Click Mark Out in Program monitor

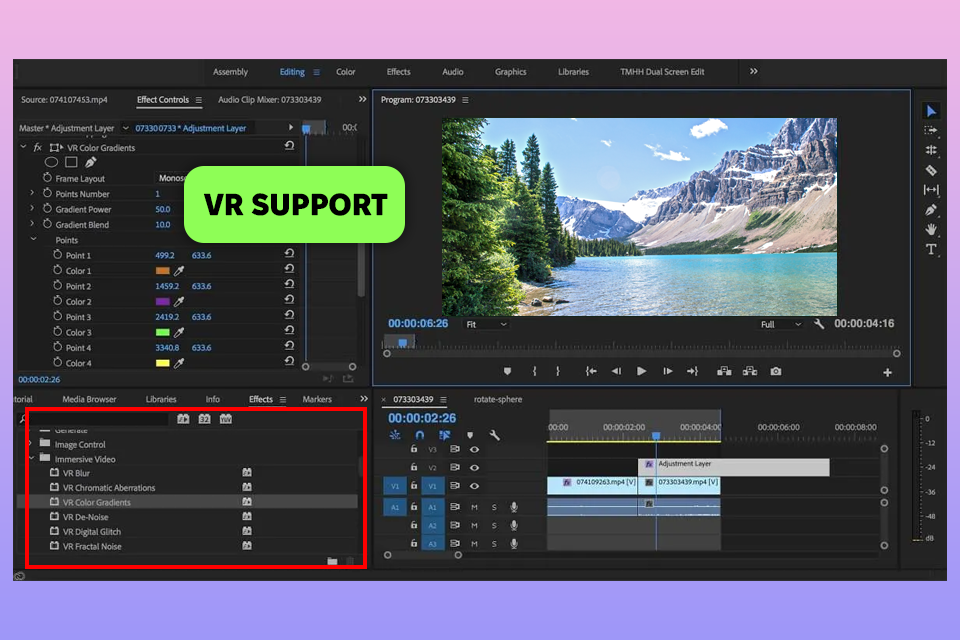coord(558,371)
